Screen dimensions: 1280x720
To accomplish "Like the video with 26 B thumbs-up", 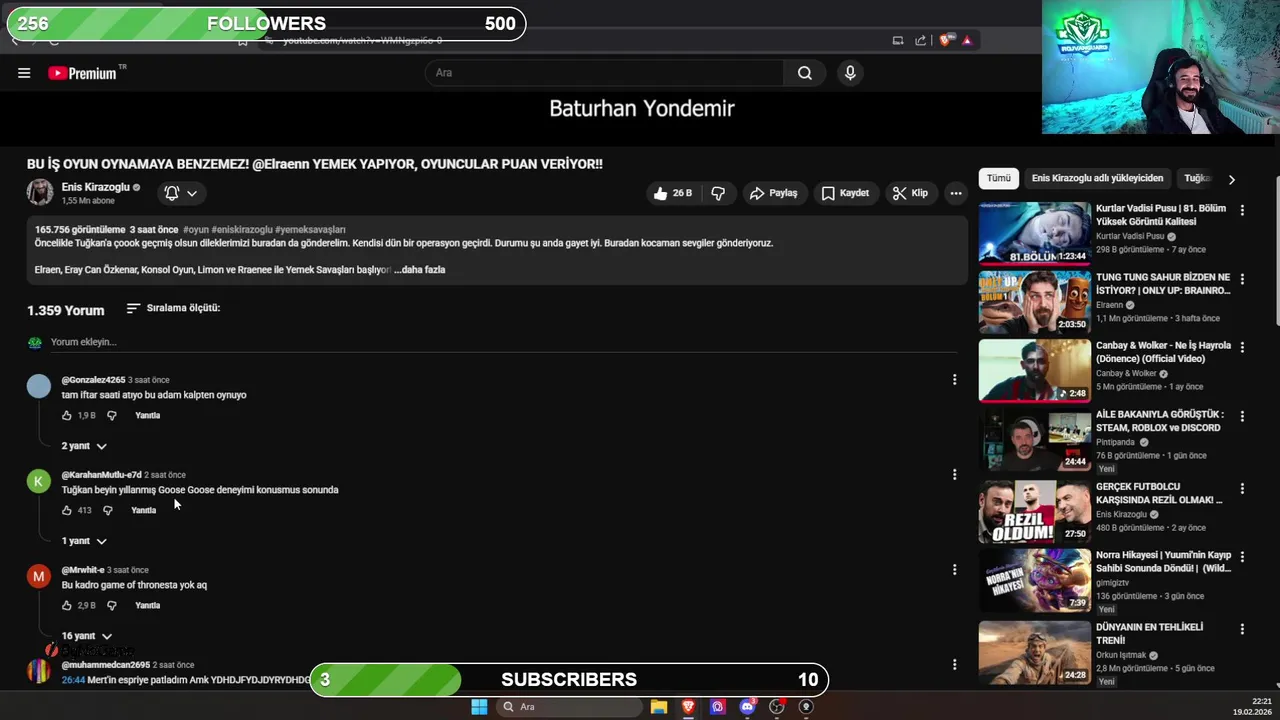I will [x=674, y=193].
